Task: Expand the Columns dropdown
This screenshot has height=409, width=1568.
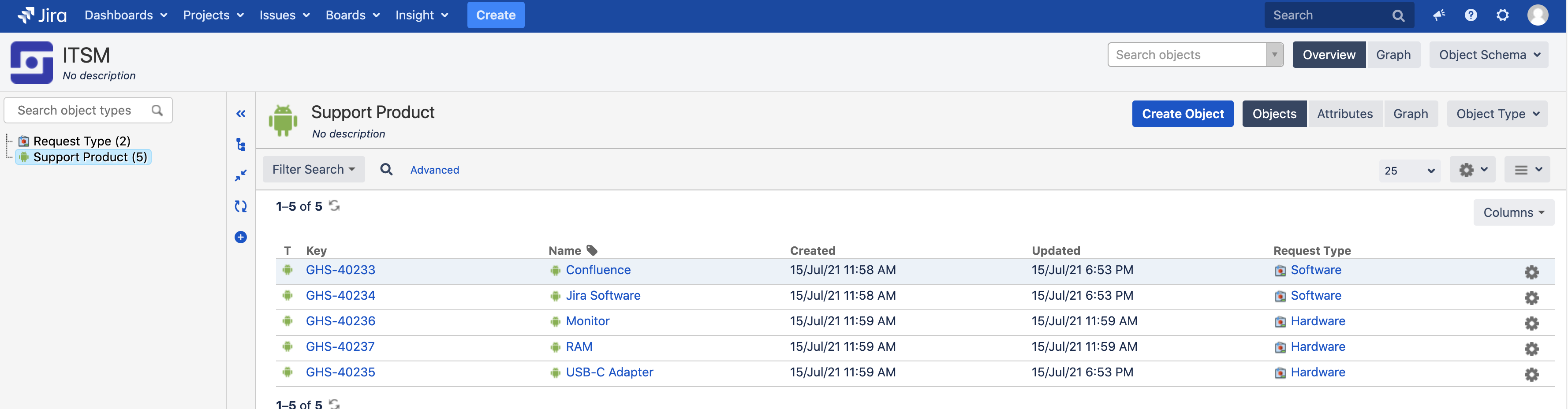Action: [x=1513, y=213]
